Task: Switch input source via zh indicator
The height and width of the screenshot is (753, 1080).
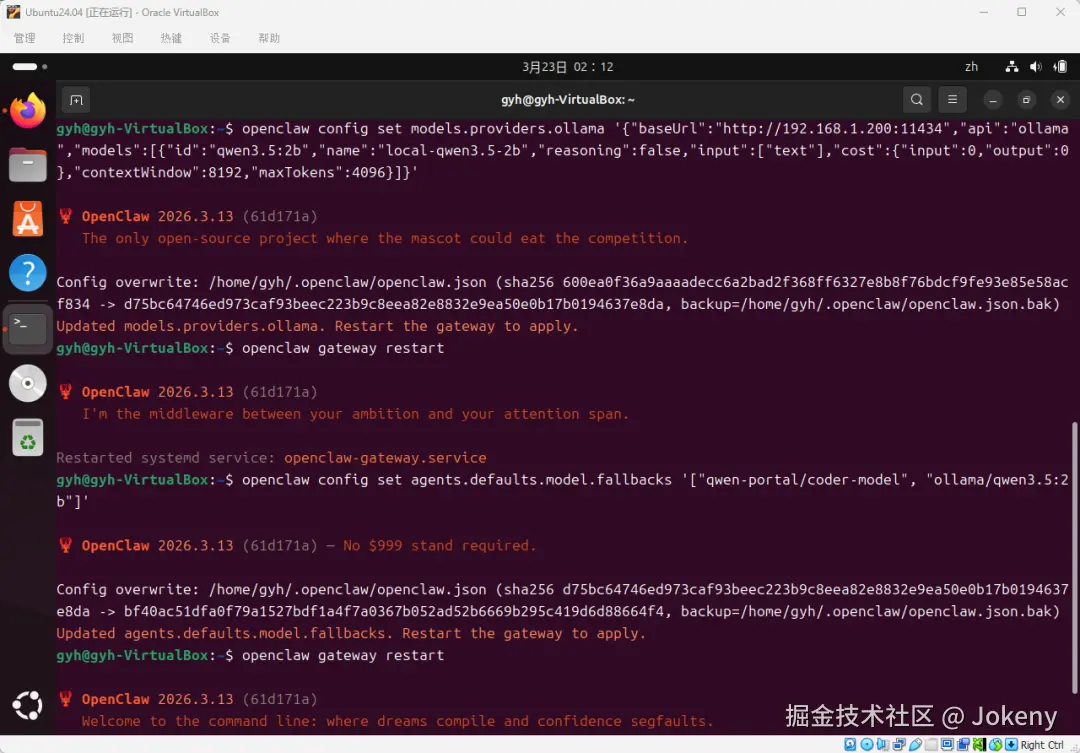Action: coord(971,67)
